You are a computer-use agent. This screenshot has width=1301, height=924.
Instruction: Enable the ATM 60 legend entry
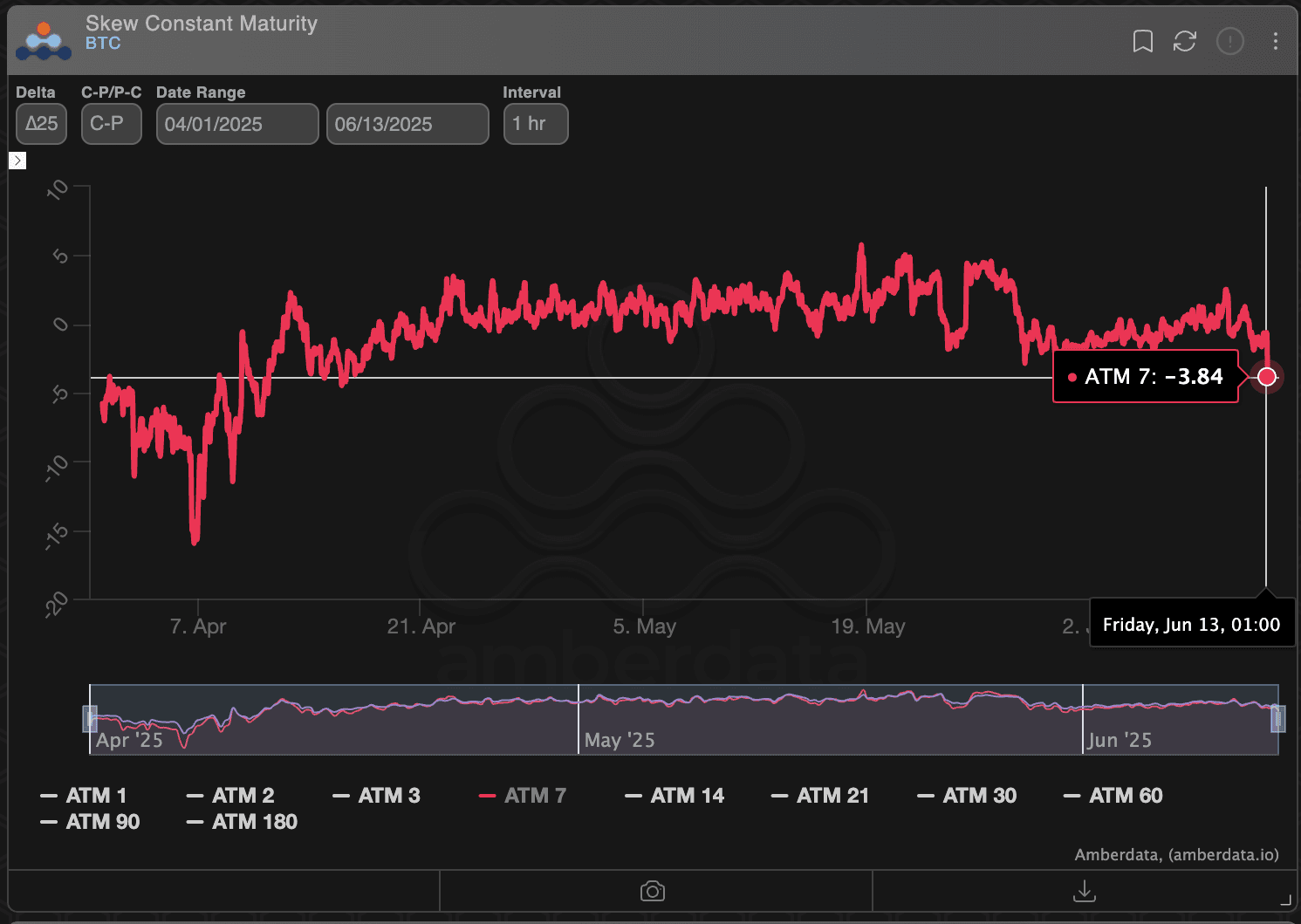[x=1113, y=795]
